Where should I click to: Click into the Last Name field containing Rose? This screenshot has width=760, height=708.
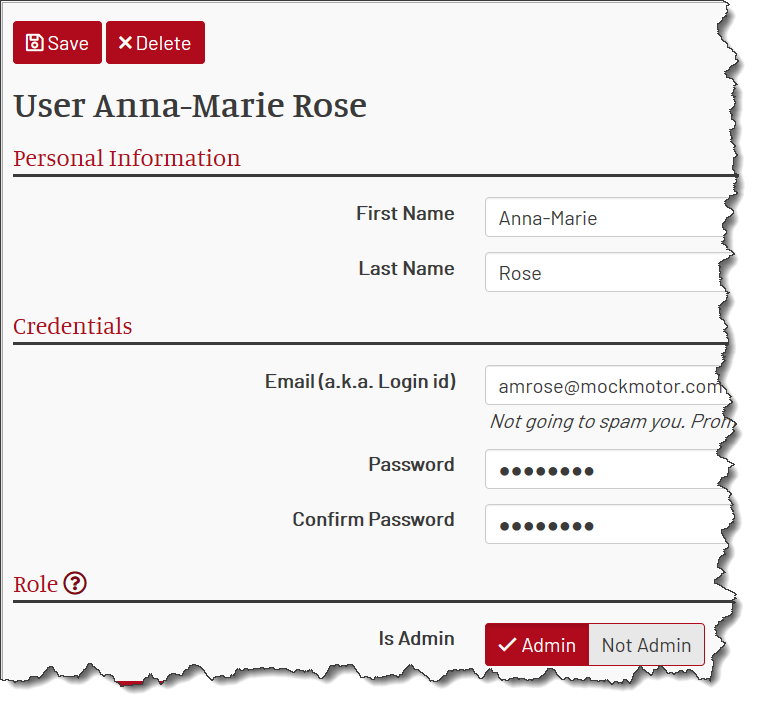tap(608, 272)
